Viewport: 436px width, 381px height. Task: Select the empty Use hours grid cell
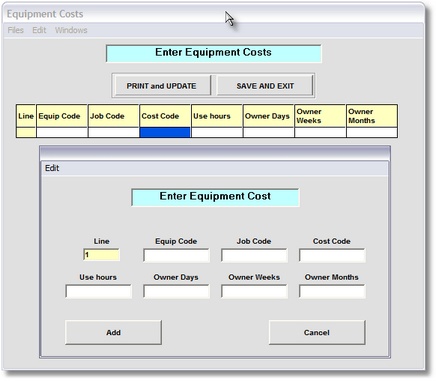pyautogui.click(x=217, y=132)
